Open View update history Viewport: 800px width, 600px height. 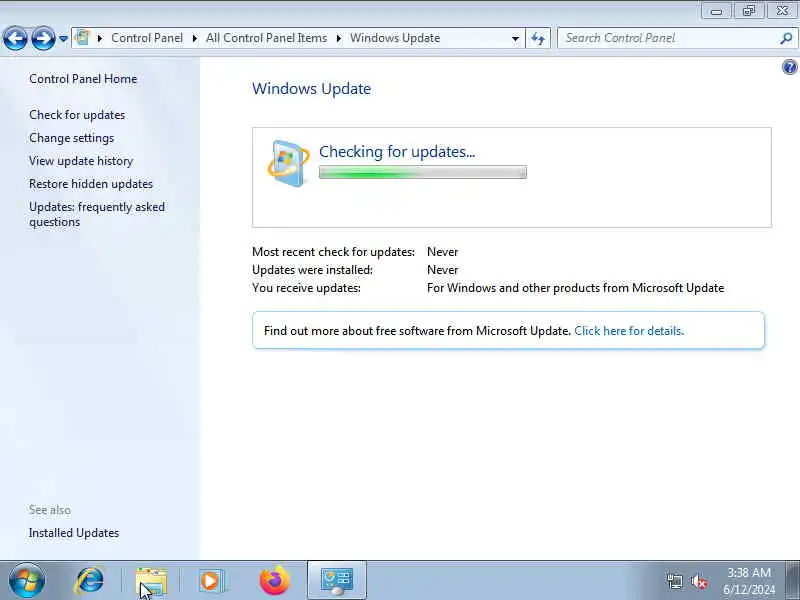tap(81, 161)
